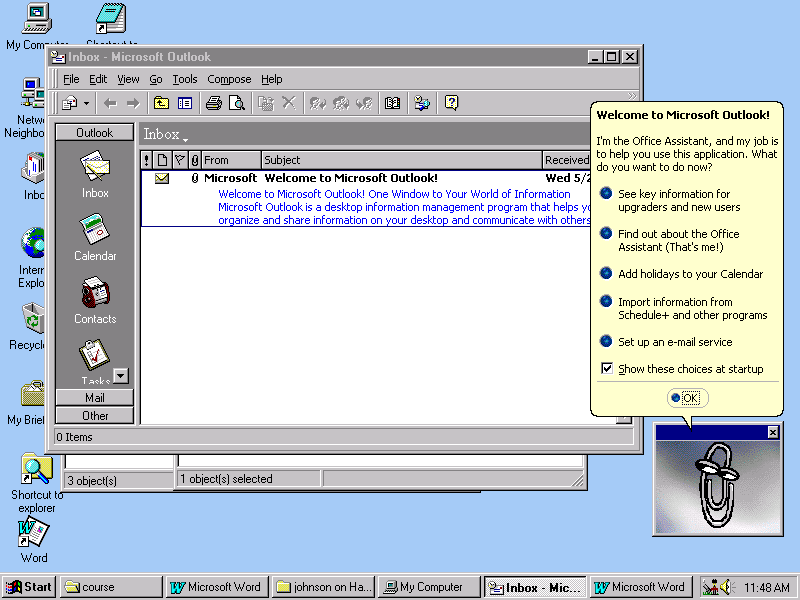Switch to the Other group button
The image size is (800, 600).
pyautogui.click(x=94, y=416)
